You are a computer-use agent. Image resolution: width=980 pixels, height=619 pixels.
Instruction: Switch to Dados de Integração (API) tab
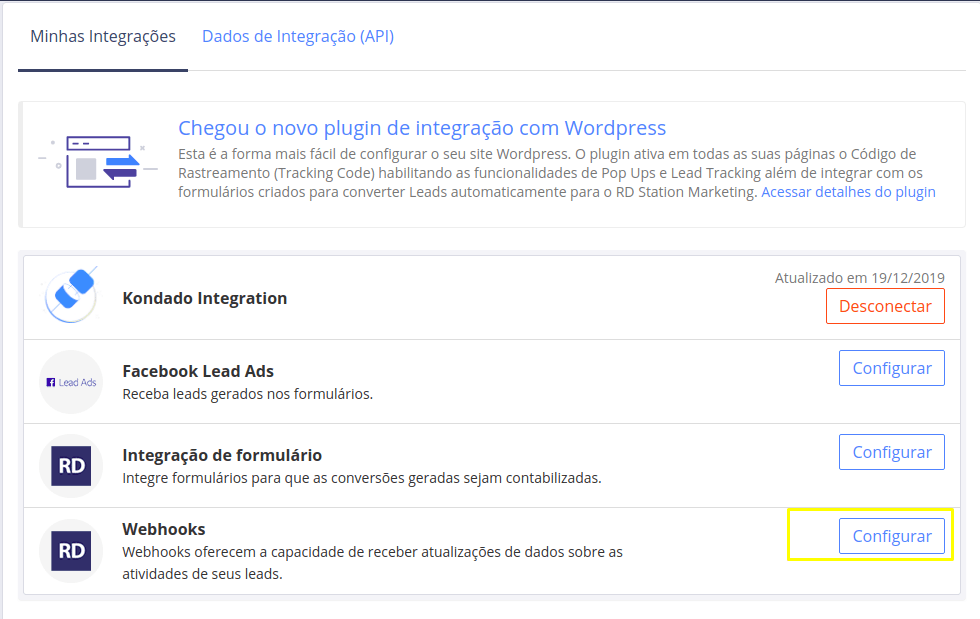(x=298, y=37)
